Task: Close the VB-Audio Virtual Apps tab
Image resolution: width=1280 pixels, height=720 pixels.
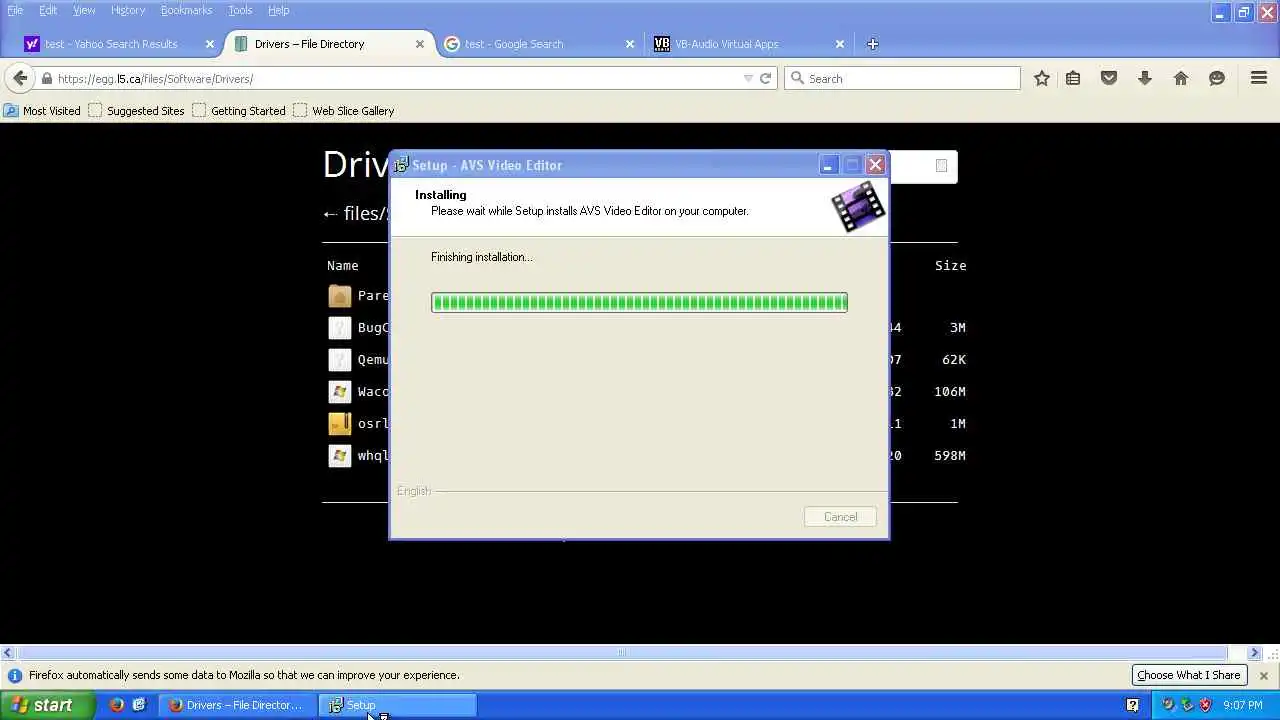Action: point(840,44)
